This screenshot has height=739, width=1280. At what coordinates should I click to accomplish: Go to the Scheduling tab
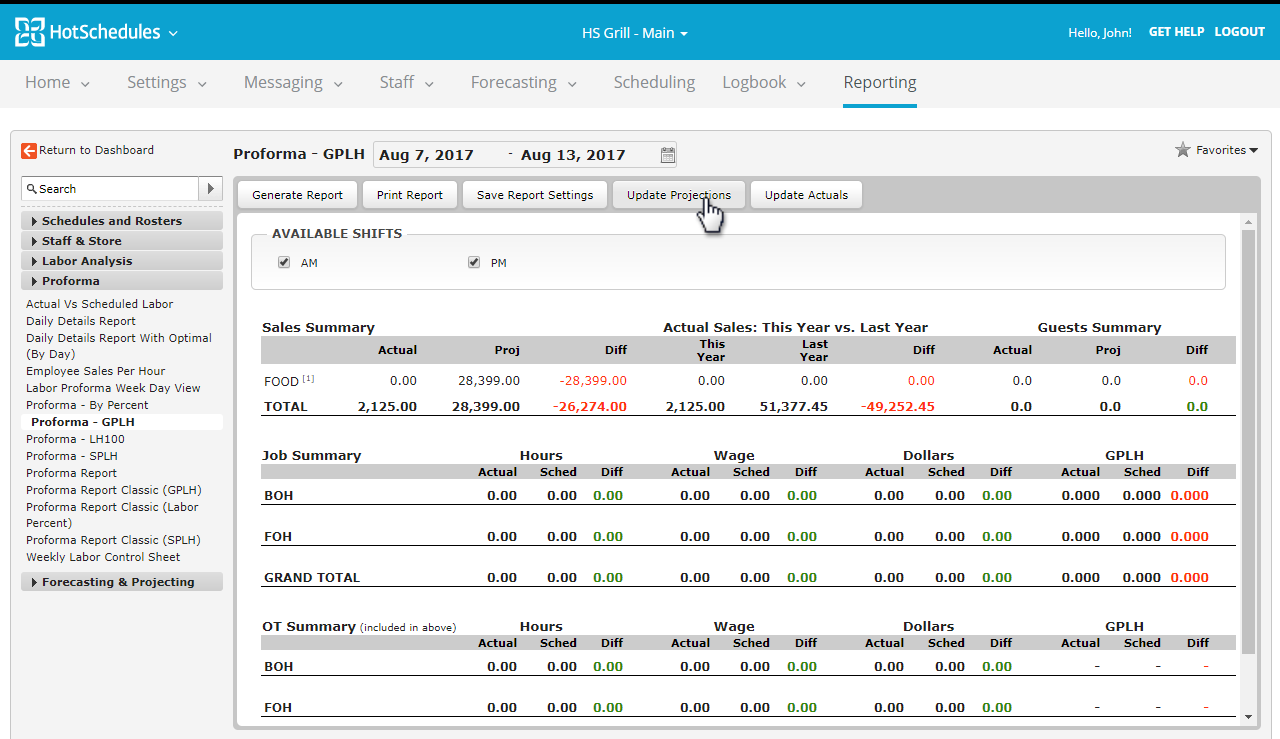[x=654, y=83]
